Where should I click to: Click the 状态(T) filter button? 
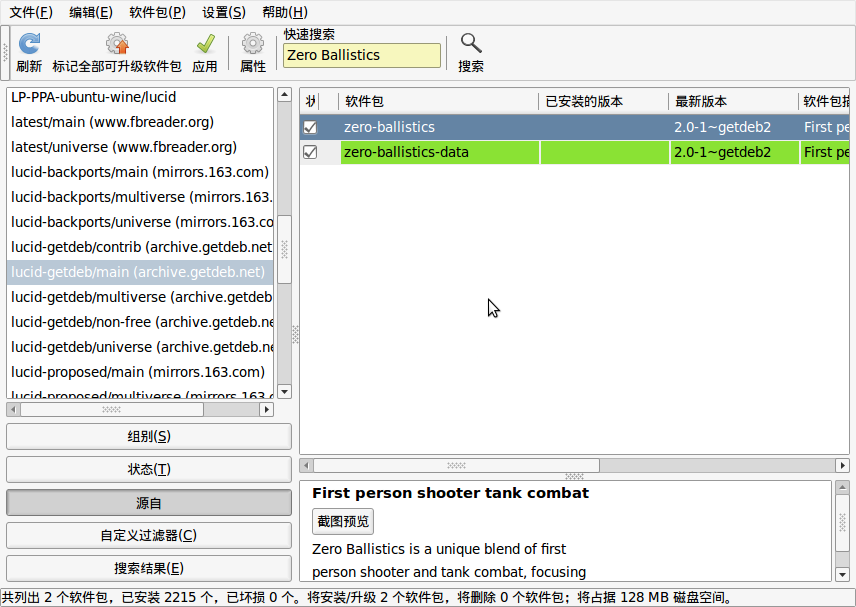point(149,469)
